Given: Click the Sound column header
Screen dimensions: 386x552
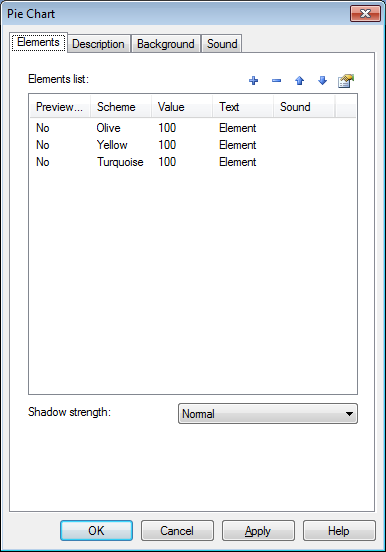Looking at the screenshot, I should click(304, 107).
